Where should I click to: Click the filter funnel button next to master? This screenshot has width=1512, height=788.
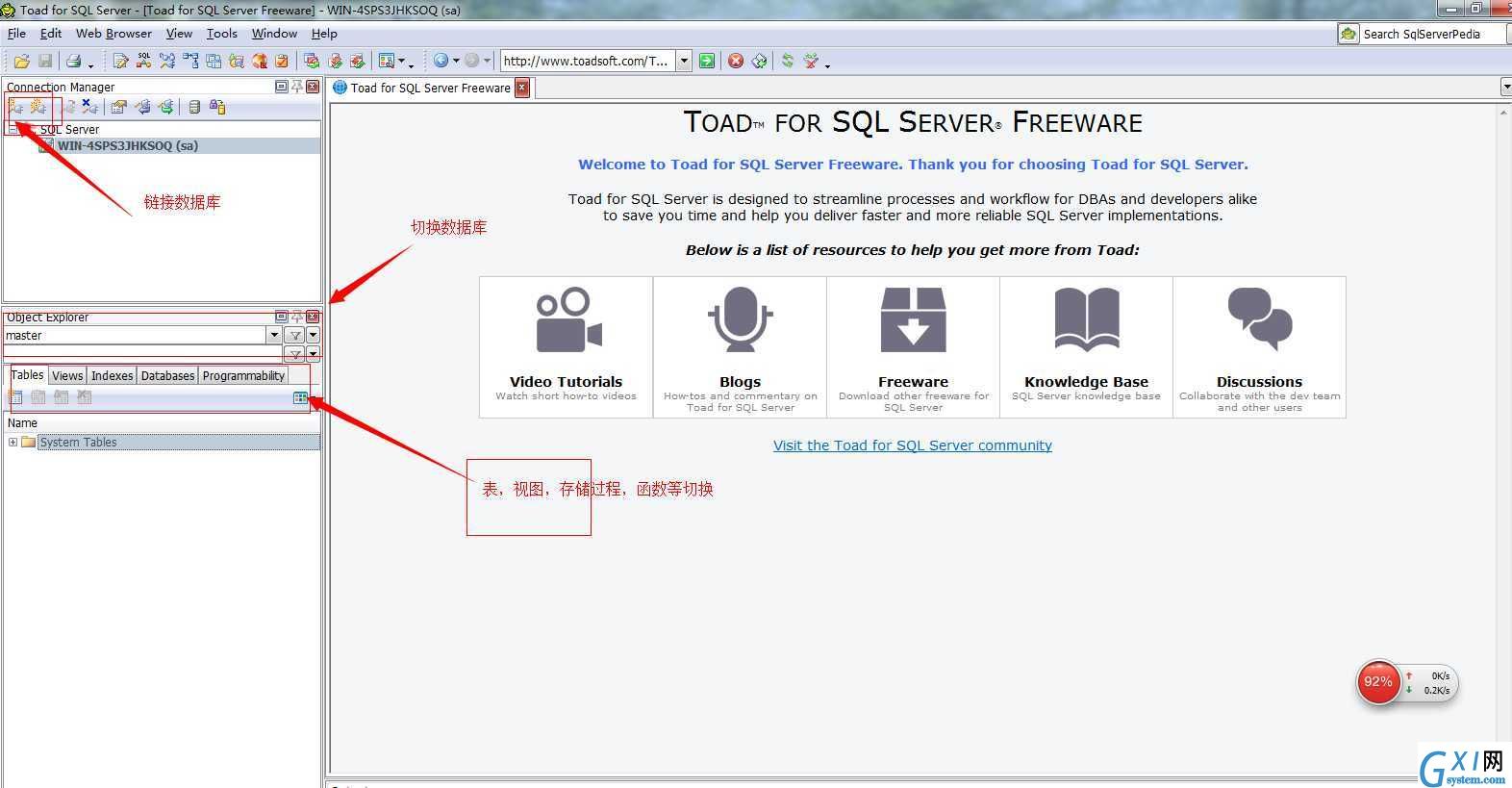[x=295, y=336]
